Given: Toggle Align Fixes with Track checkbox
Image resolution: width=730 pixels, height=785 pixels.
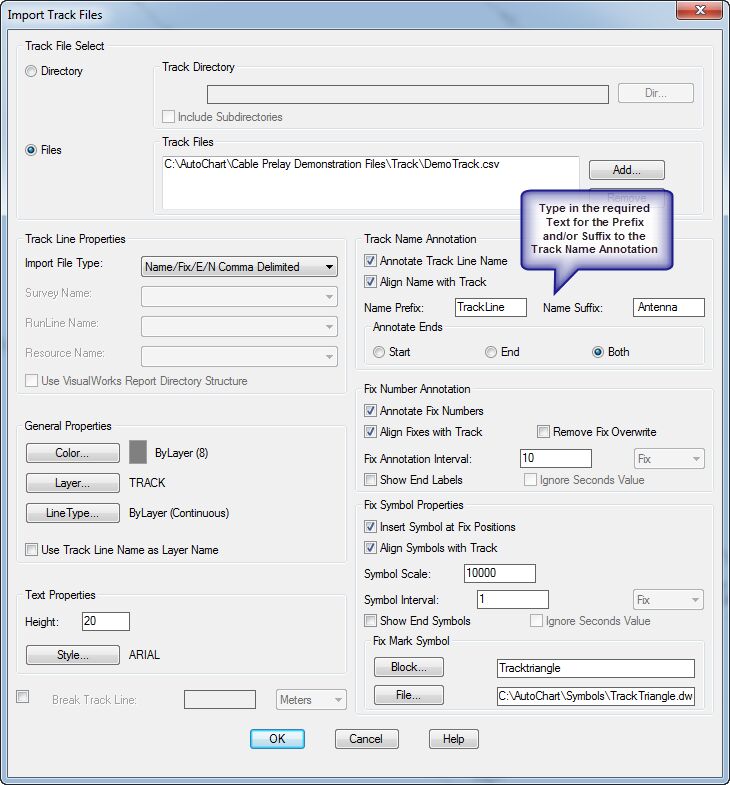Looking at the screenshot, I should coord(370,432).
